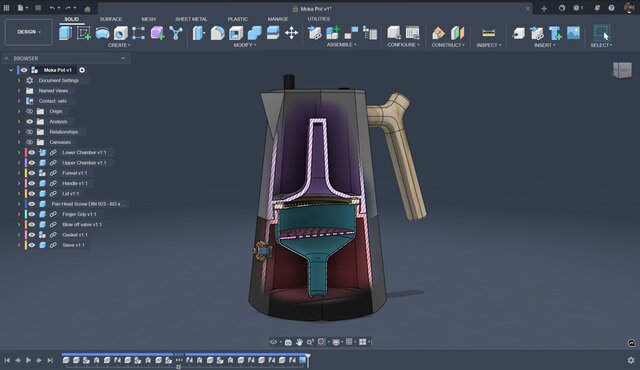The width and height of the screenshot is (640, 370).
Task: Toggle visibility of Sieve v1:1
Action: pos(31,245)
